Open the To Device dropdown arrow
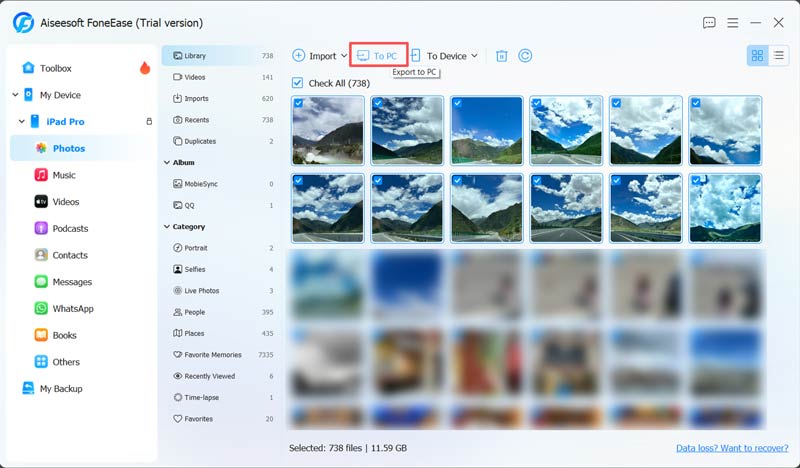The height and width of the screenshot is (468, 800). [474, 56]
